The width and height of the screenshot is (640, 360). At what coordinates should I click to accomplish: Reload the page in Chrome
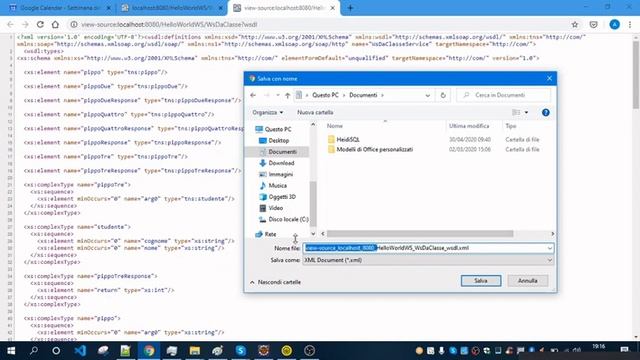[40, 24]
